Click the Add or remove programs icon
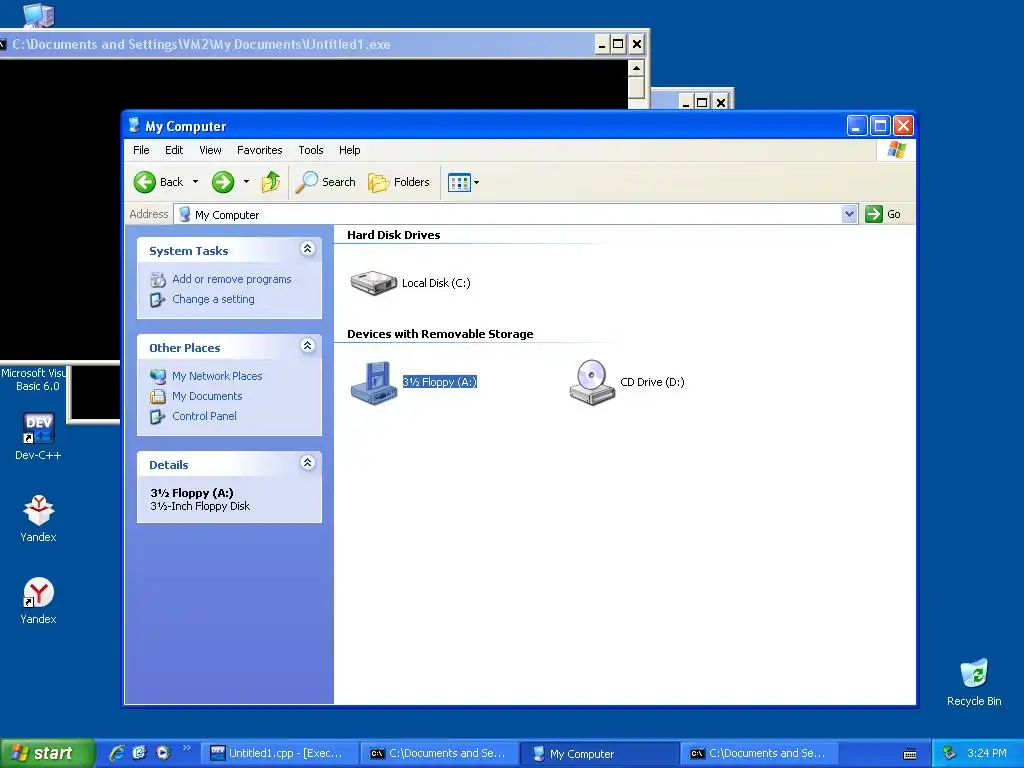This screenshot has width=1024, height=768. pos(157,280)
